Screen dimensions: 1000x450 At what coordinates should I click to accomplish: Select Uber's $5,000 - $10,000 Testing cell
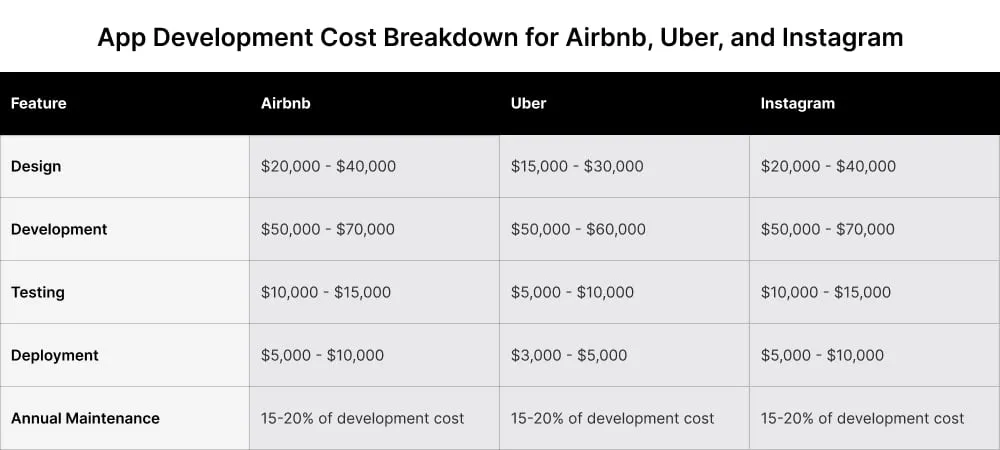(572, 292)
